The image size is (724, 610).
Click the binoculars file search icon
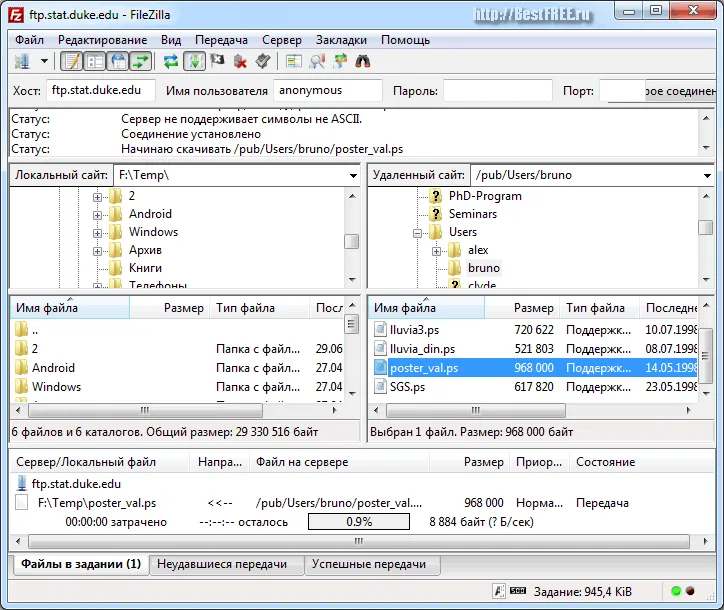pyautogui.click(x=362, y=61)
